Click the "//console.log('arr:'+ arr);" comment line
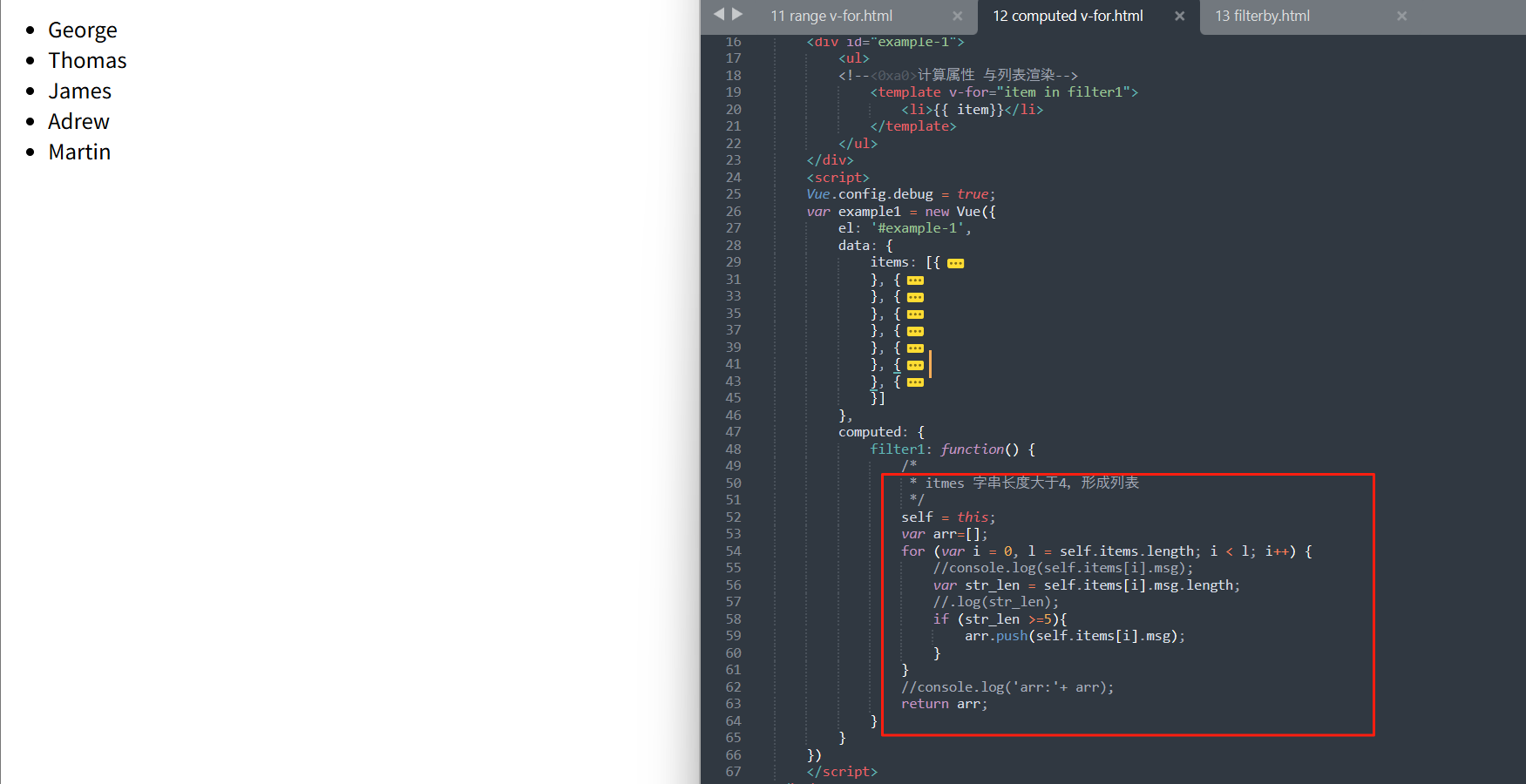The image size is (1526, 784). [x=1007, y=687]
